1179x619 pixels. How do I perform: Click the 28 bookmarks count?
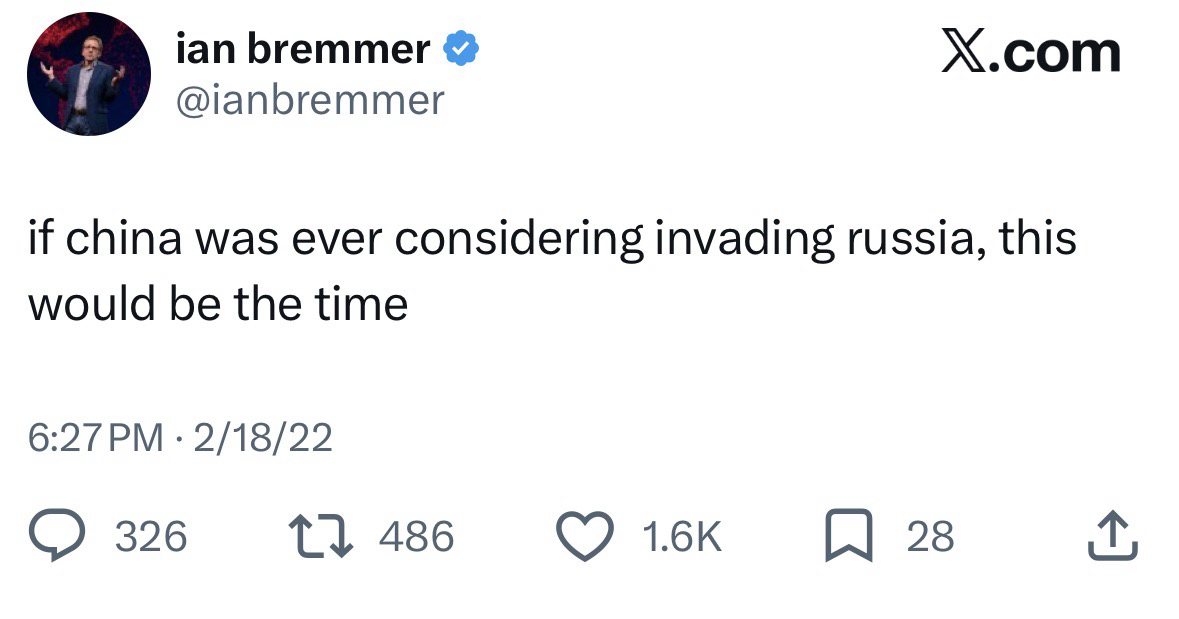(930, 537)
